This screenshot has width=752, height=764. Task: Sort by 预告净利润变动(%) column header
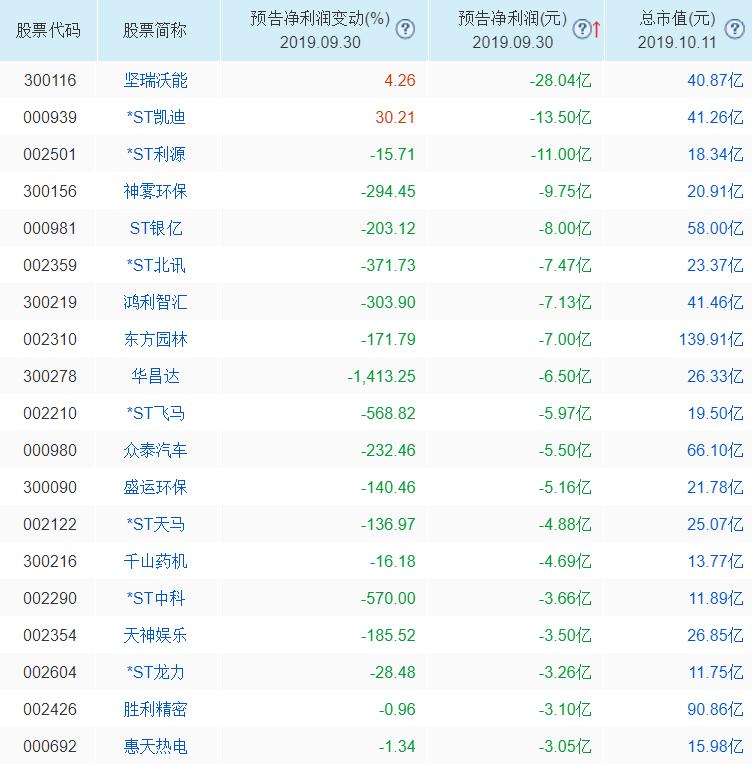point(320,30)
